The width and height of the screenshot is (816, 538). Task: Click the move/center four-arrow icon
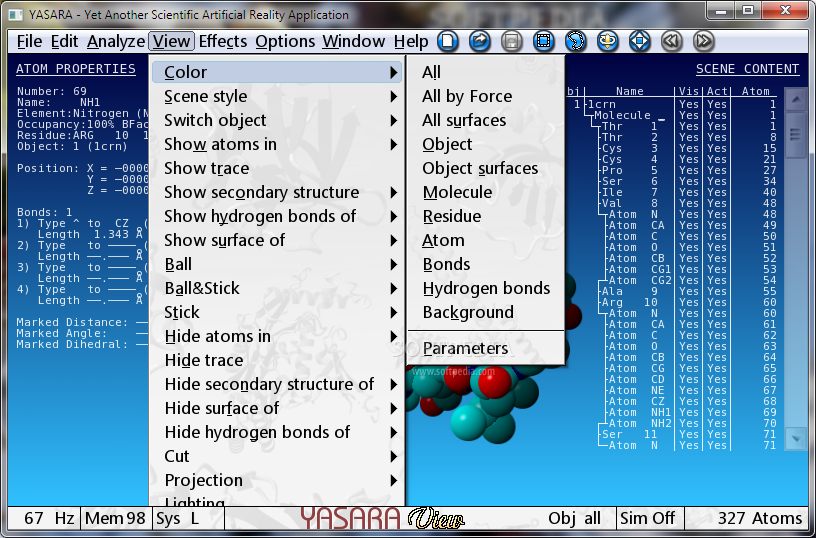click(640, 41)
